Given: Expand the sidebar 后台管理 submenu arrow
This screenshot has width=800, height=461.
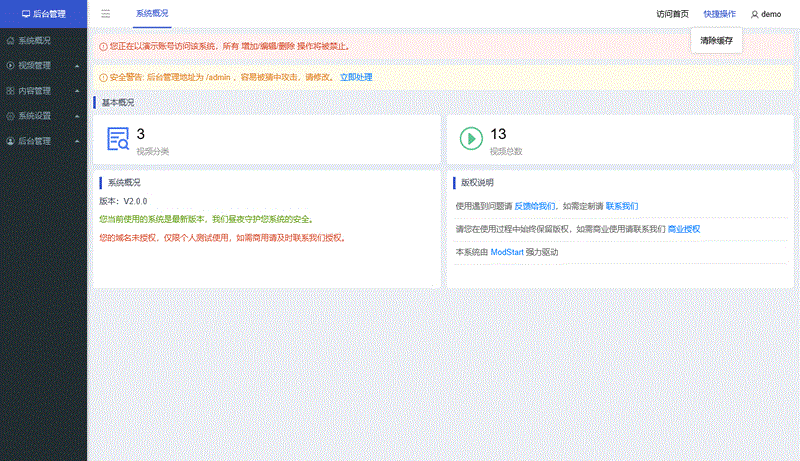Looking at the screenshot, I should tap(76, 142).
